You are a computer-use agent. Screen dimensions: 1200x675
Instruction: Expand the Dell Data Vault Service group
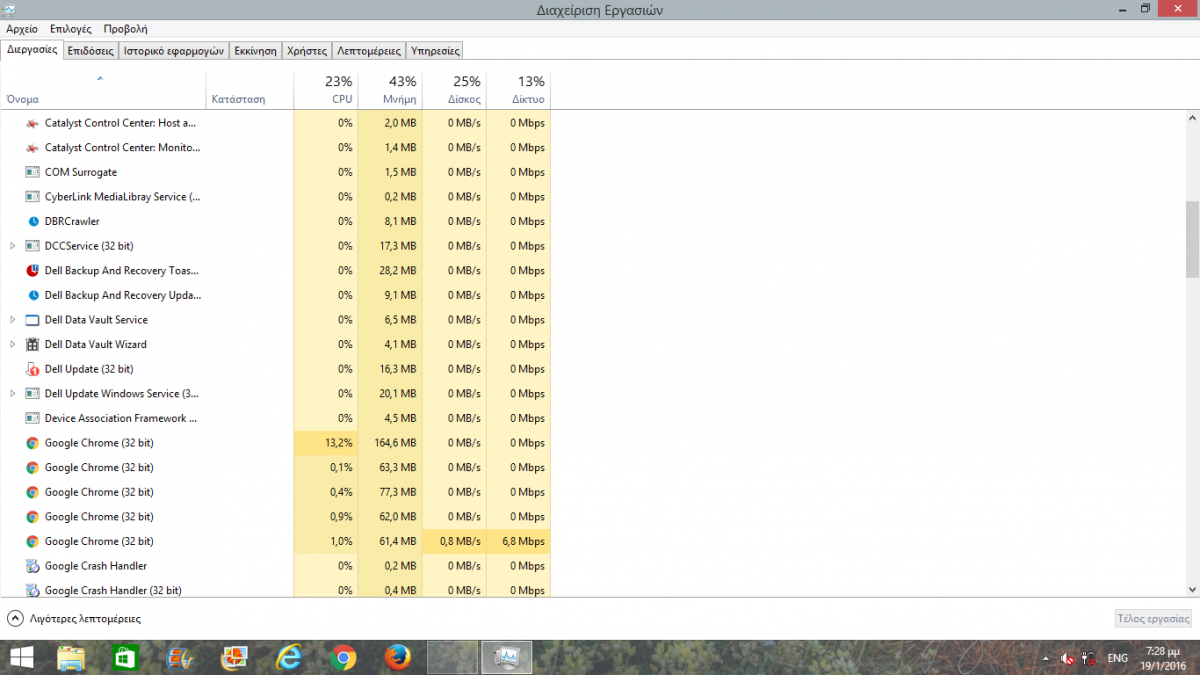pyautogui.click(x=13, y=320)
